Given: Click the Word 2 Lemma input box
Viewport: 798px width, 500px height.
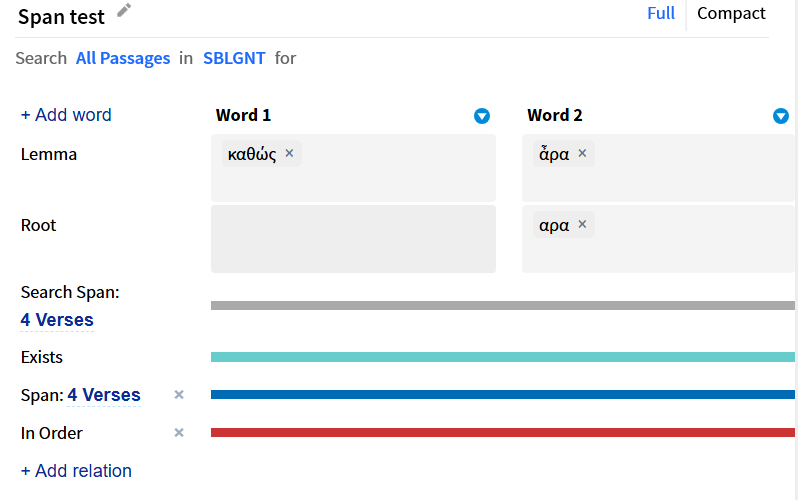Looking at the screenshot, I should tap(660, 168).
